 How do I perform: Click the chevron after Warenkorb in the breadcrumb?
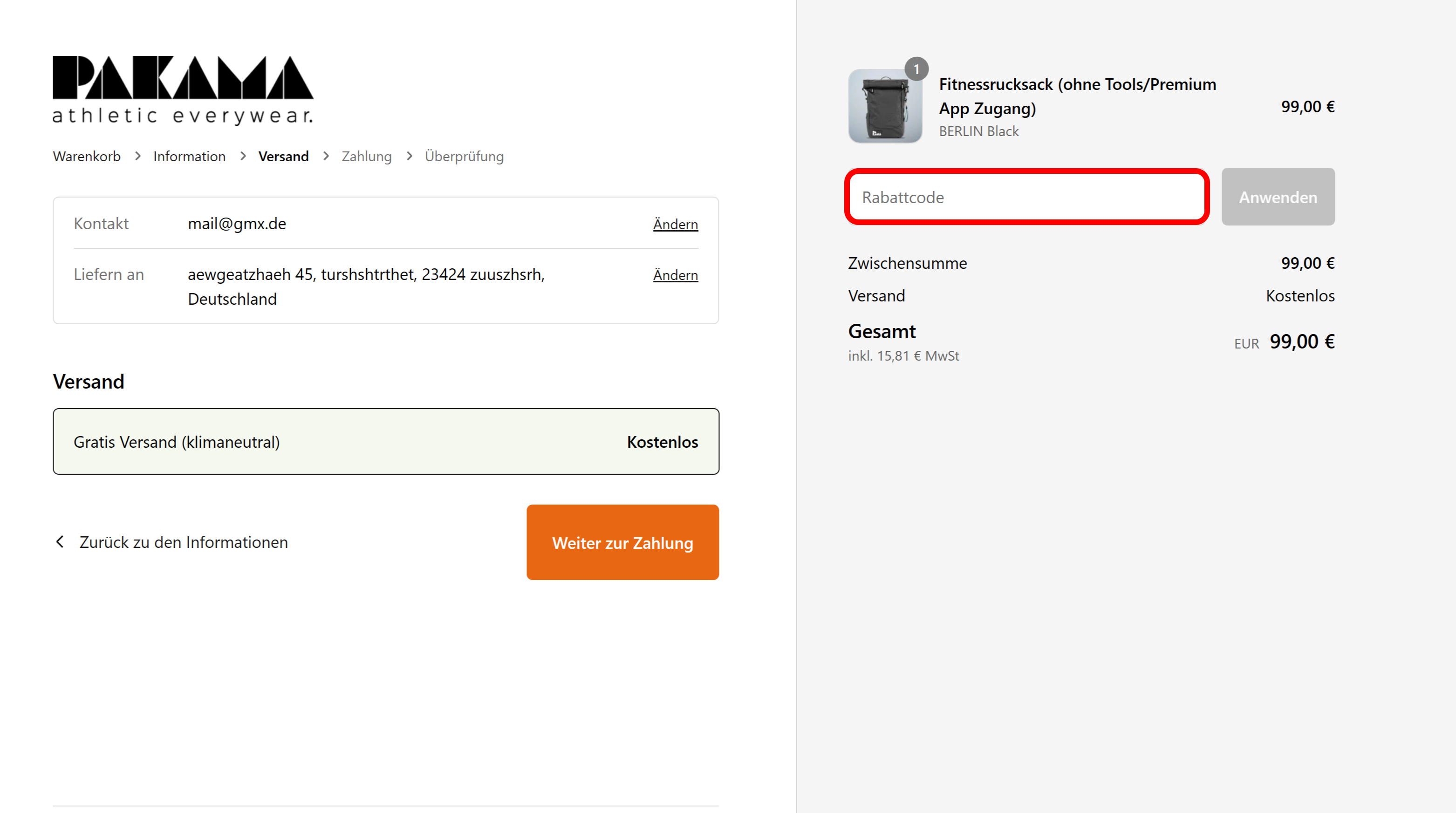pyautogui.click(x=137, y=156)
